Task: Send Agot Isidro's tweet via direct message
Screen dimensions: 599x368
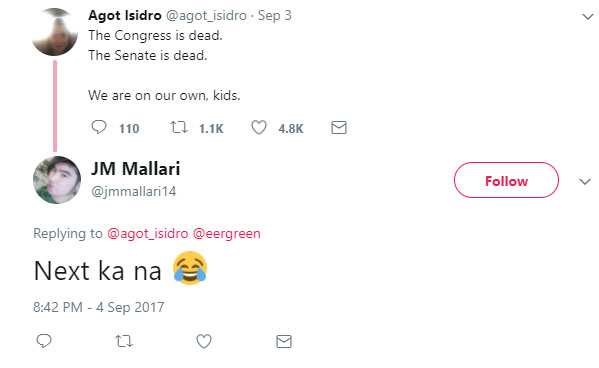Action: tap(339, 127)
